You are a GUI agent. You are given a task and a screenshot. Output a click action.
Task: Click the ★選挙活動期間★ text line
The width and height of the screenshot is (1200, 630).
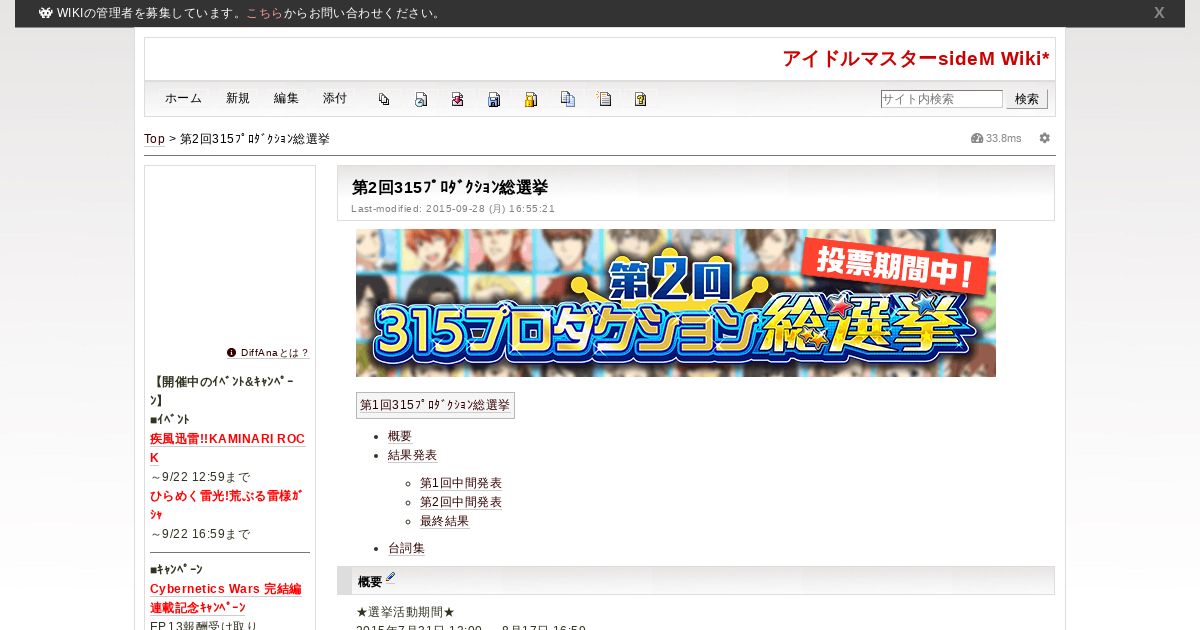tap(406, 612)
